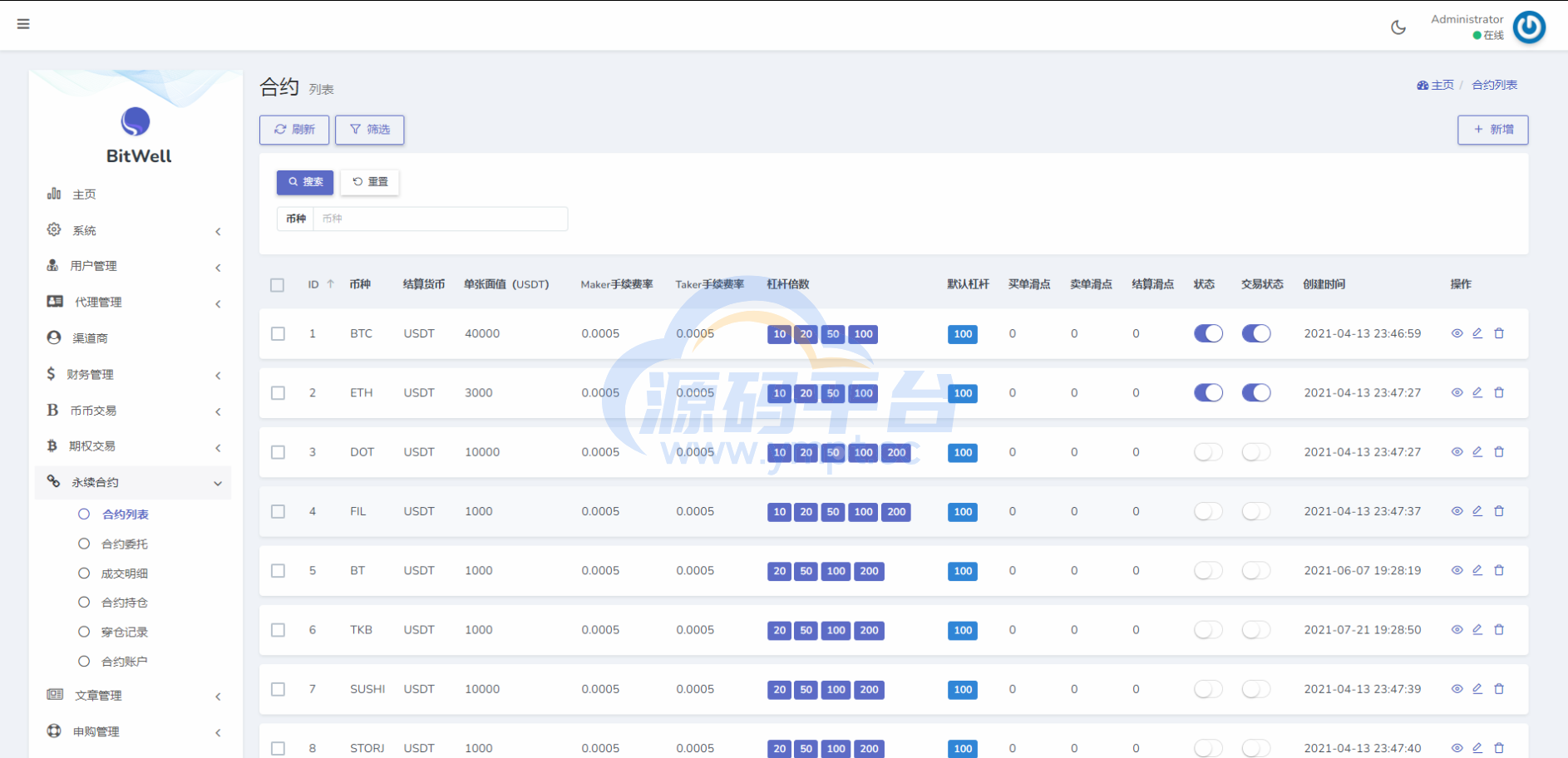The image size is (1568, 758).
Task: Open the hamburger menu icon
Action: [23, 24]
